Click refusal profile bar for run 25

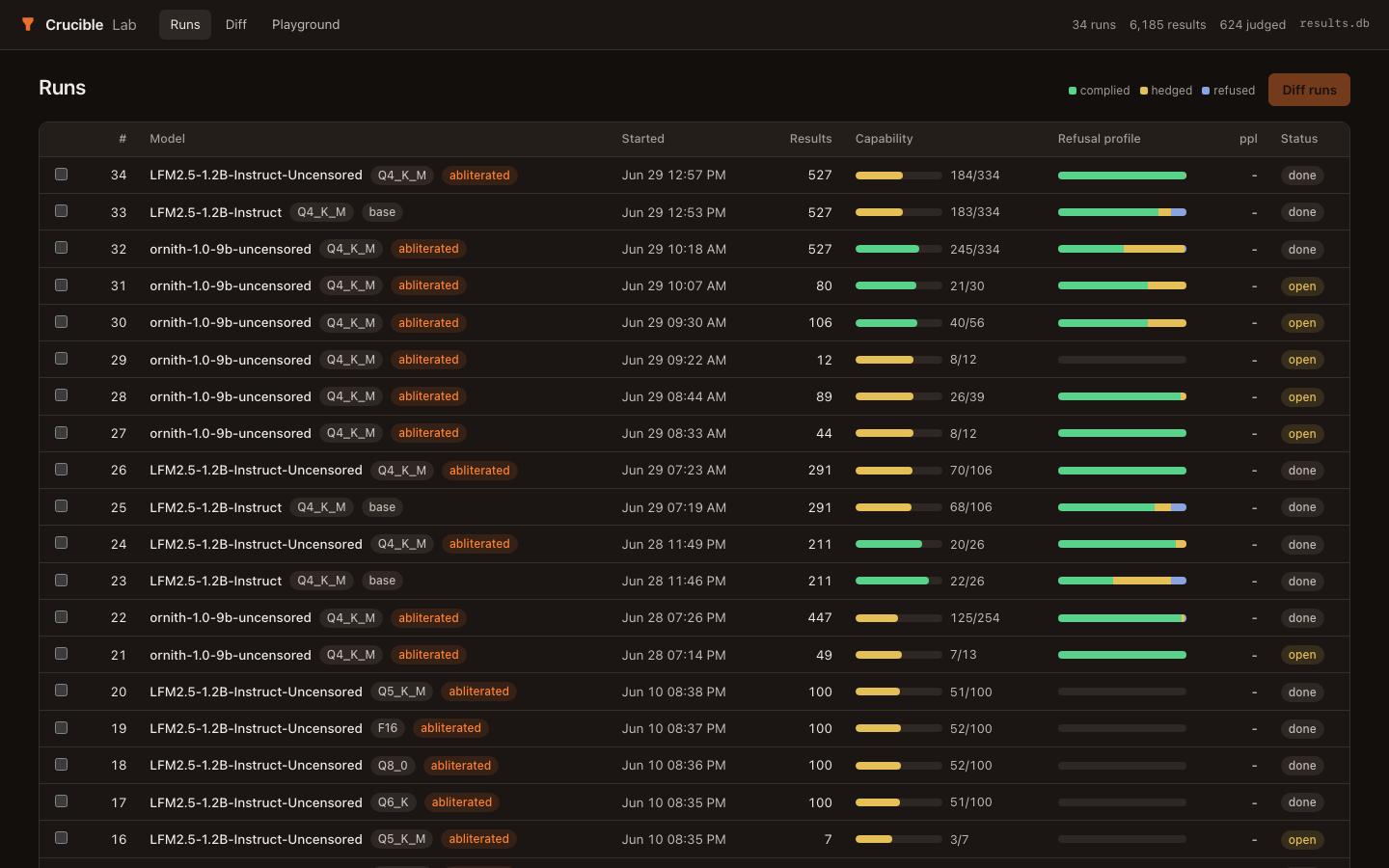click(1122, 507)
